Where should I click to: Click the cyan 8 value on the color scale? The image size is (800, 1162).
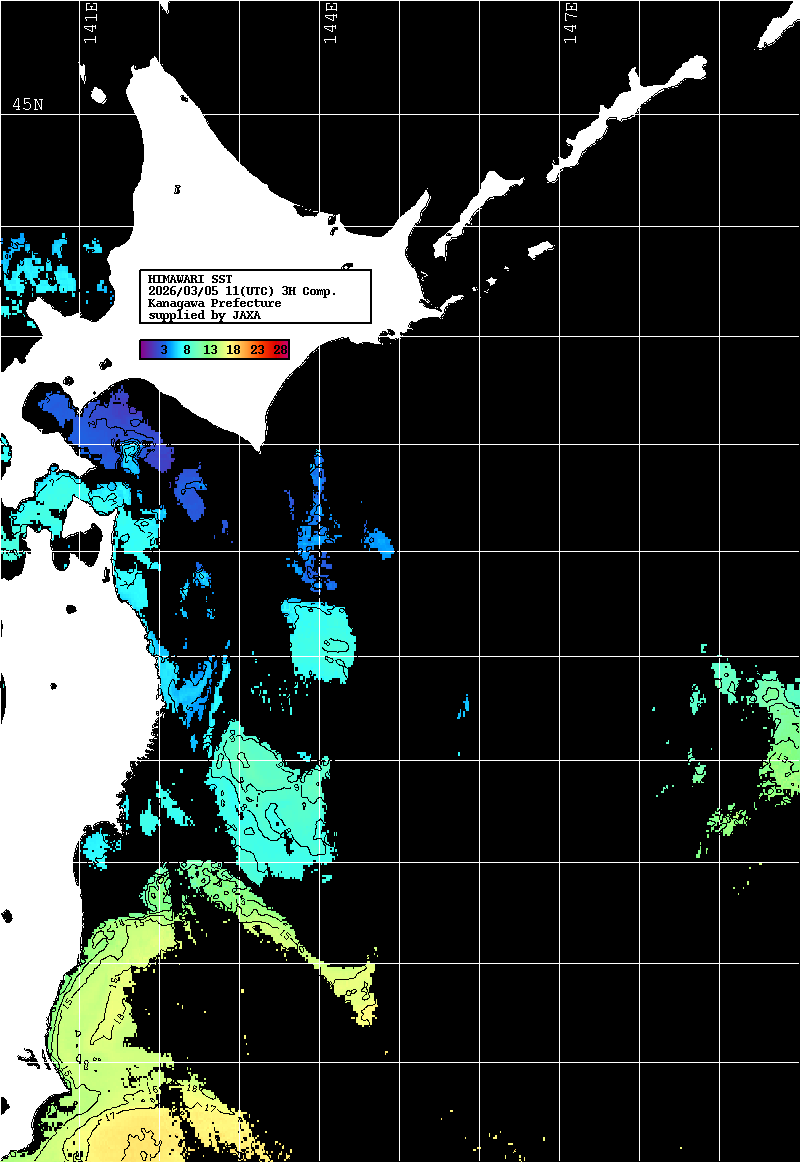click(187, 350)
